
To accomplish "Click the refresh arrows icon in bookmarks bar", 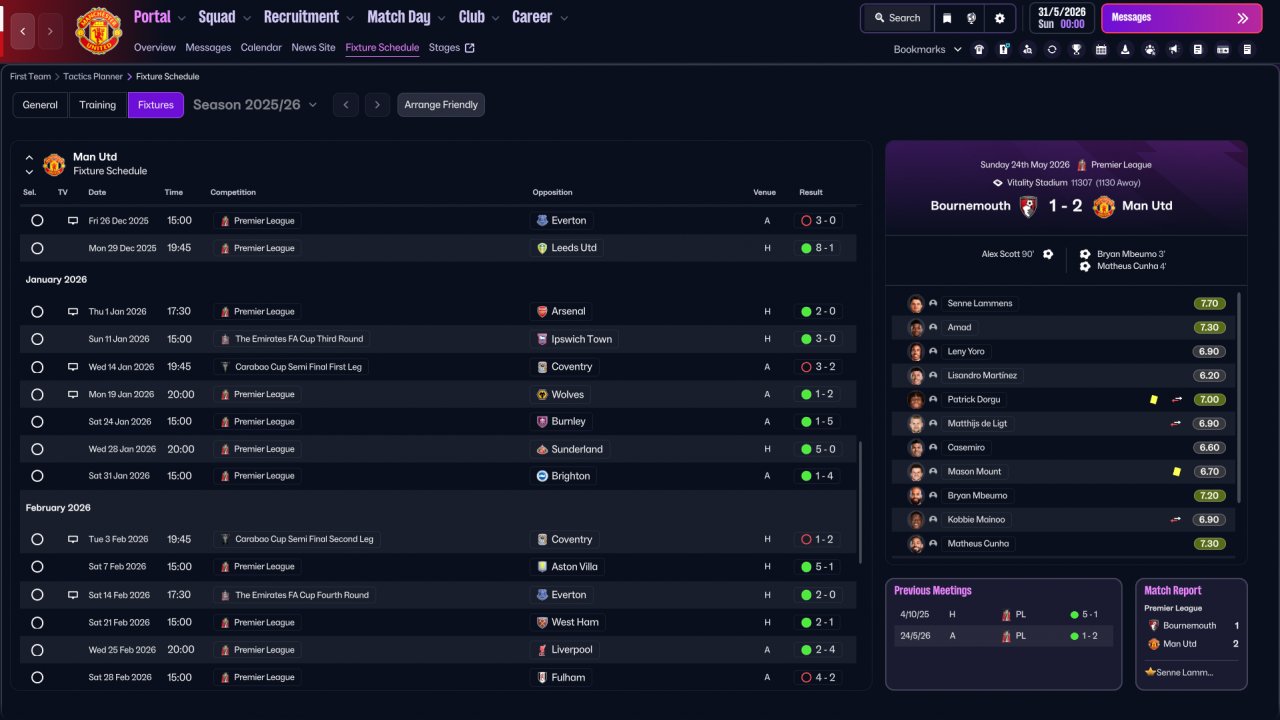I will [x=1052, y=49].
